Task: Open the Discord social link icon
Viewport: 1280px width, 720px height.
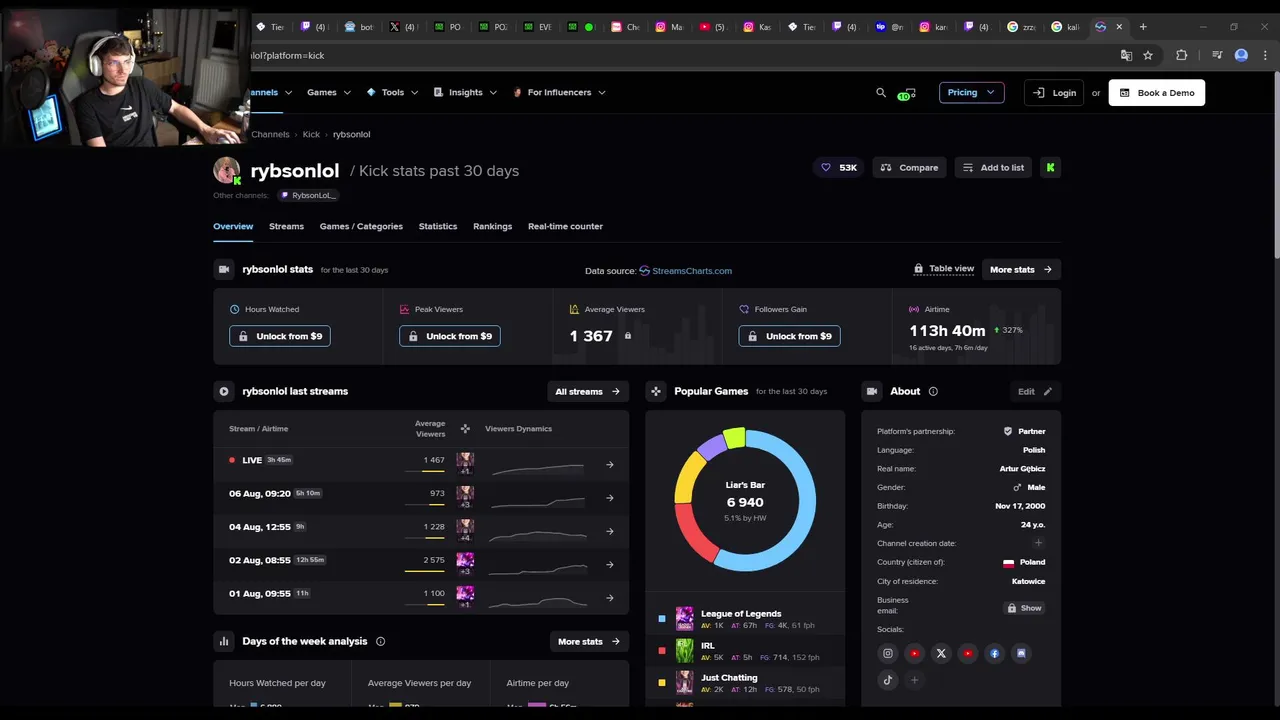Action: tap(1021, 653)
